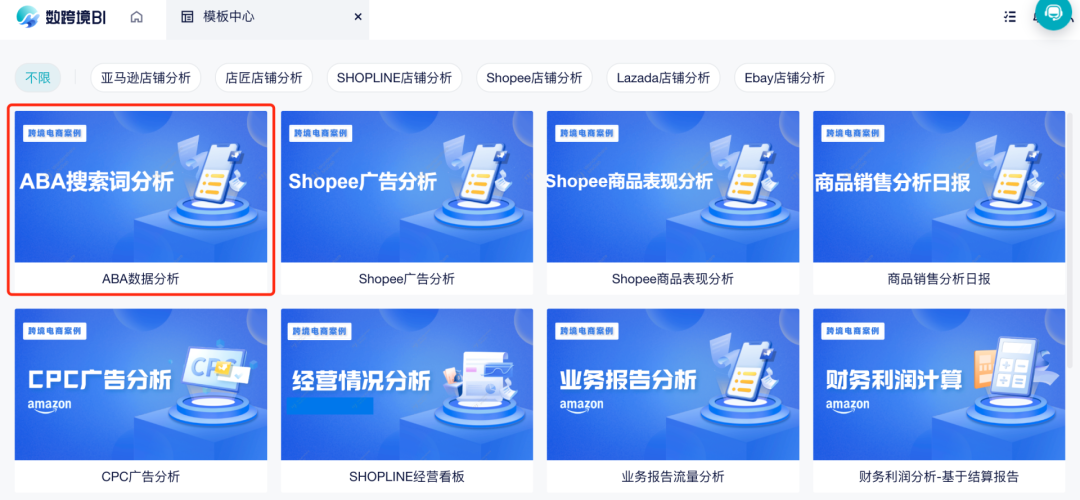
Task: Filter by Lazada店铺分析
Action: point(663,78)
